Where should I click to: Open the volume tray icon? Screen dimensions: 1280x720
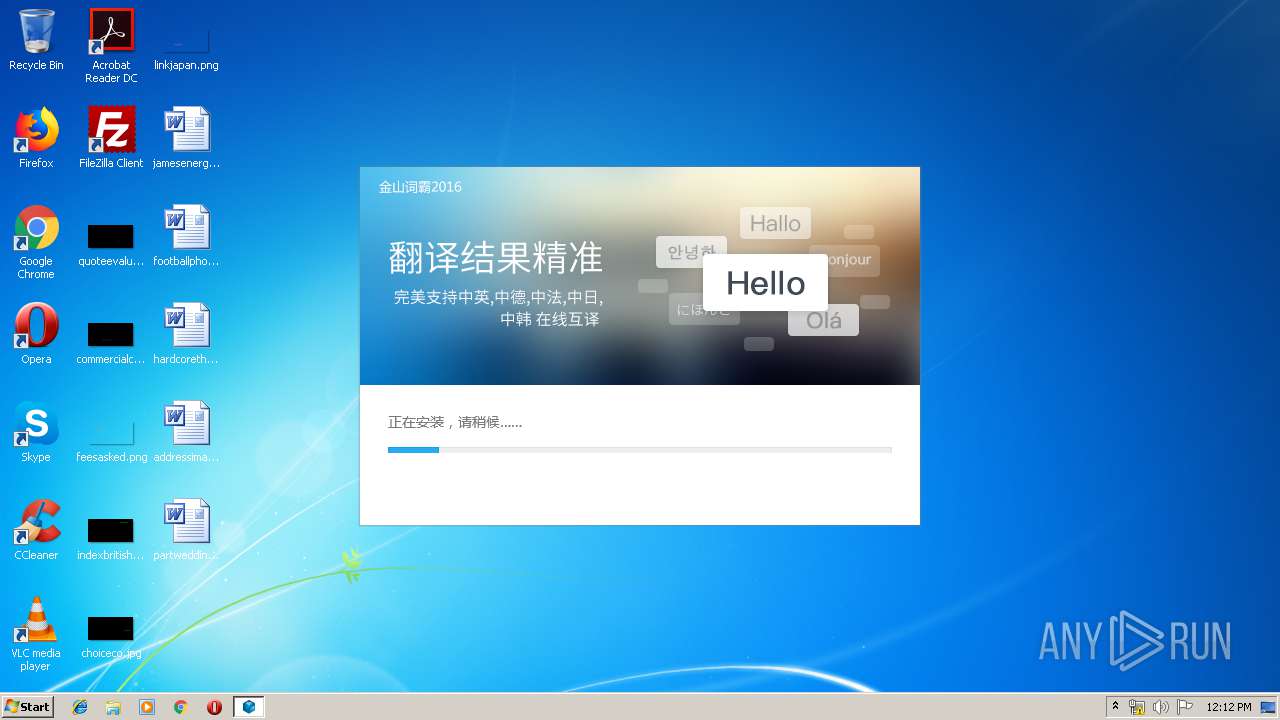[x=1161, y=707]
